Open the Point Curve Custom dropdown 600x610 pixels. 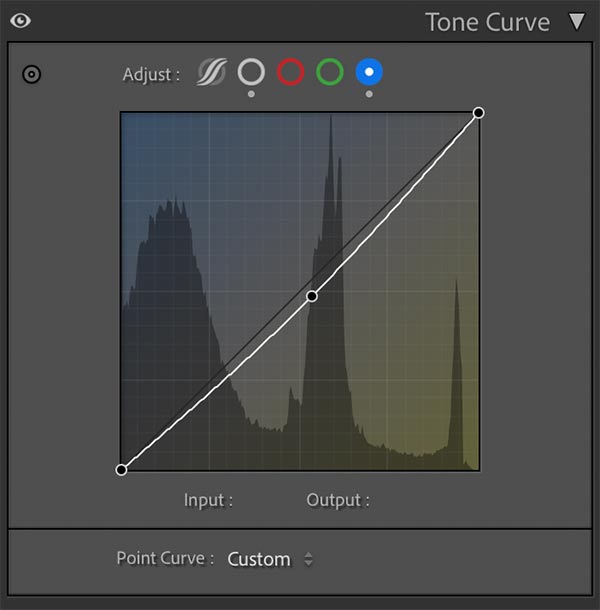(259, 559)
